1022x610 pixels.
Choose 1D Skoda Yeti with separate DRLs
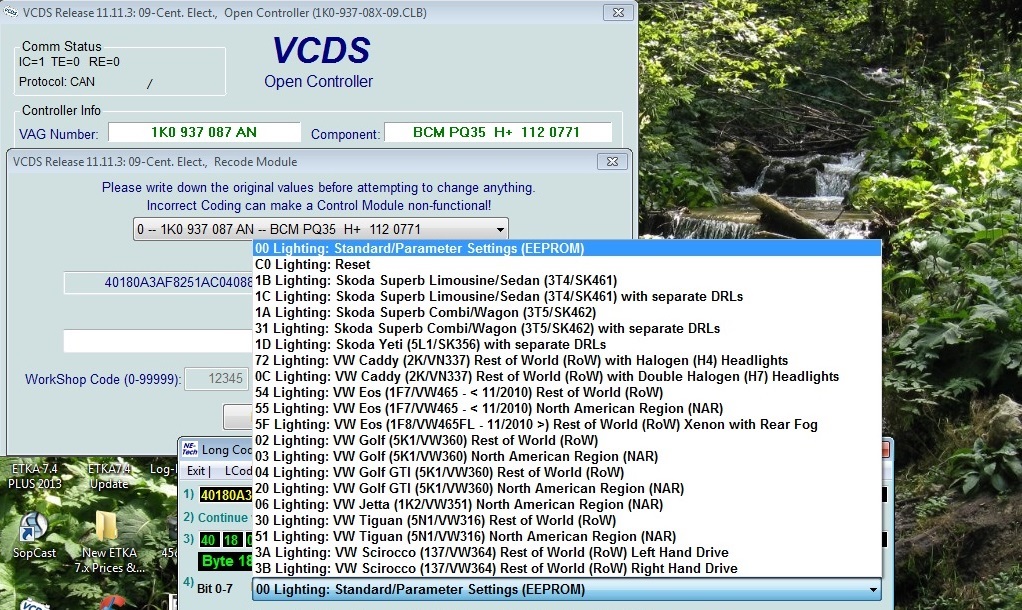pos(566,344)
